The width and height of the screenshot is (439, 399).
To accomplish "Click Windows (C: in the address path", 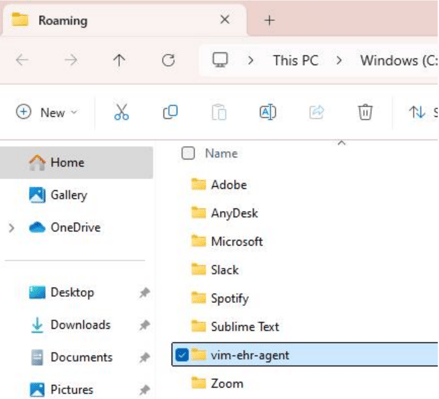I will click(399, 61).
